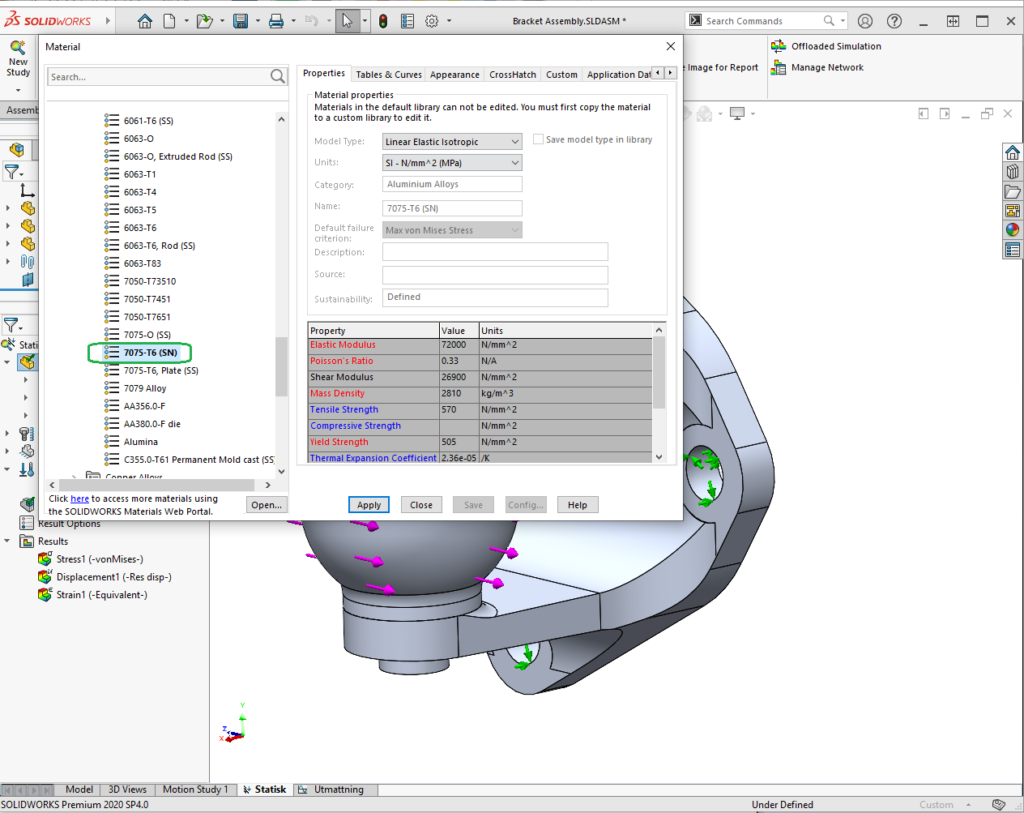The height and width of the screenshot is (813, 1024).
Task: Open the Options gear icon
Action: click(432, 21)
